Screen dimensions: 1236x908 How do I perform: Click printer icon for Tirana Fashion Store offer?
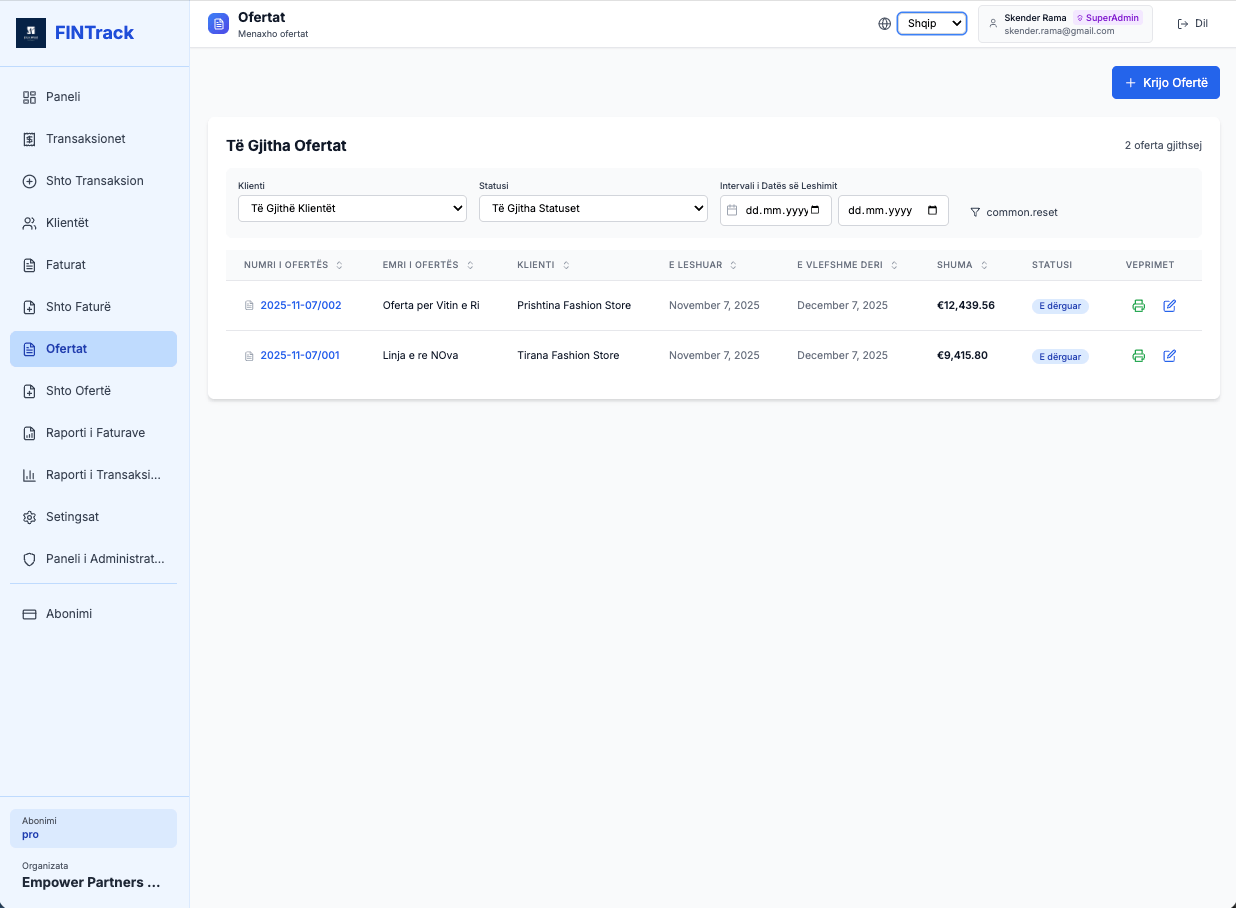pos(1138,356)
